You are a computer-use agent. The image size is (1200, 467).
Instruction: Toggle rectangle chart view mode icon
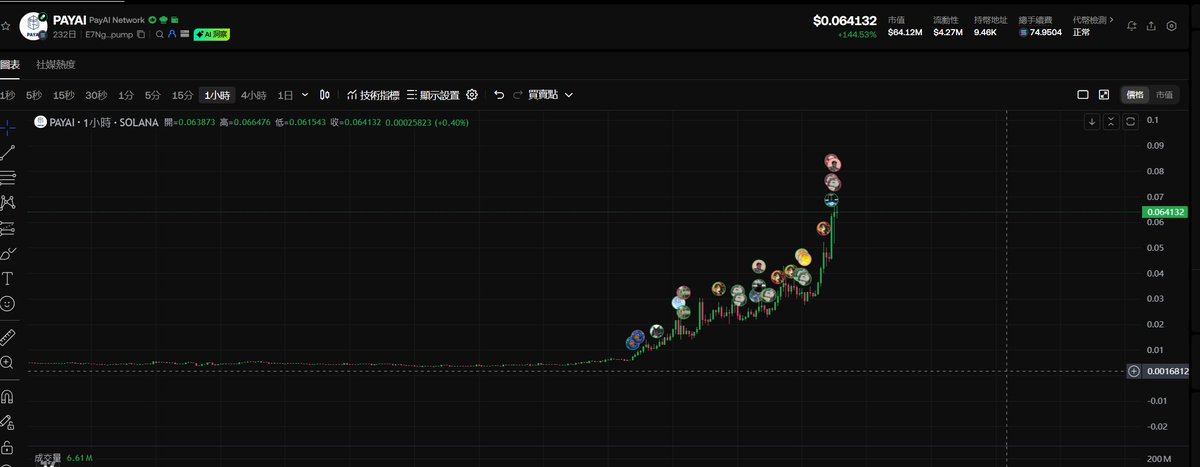(x=1083, y=95)
